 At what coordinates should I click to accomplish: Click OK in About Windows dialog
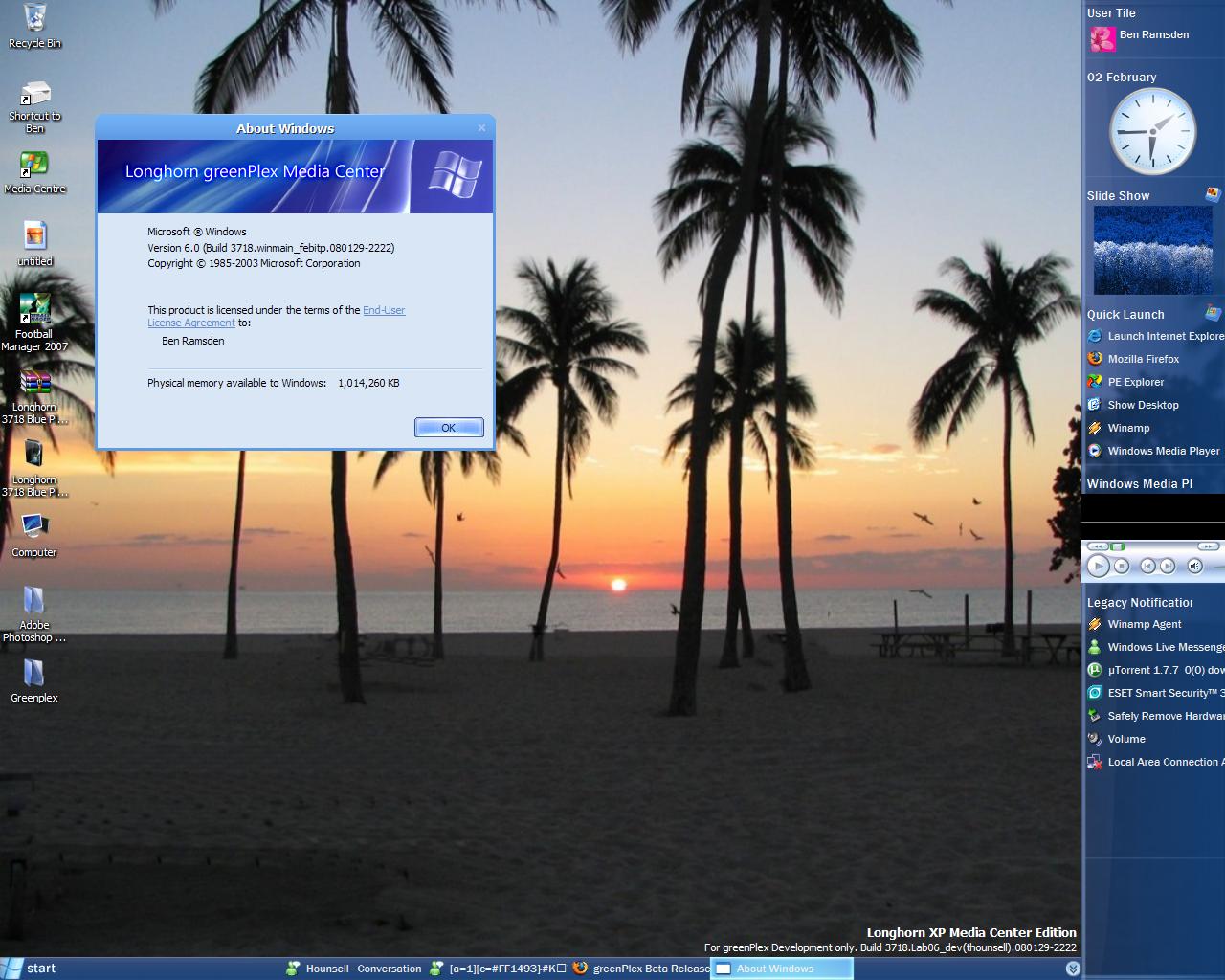pos(449,428)
